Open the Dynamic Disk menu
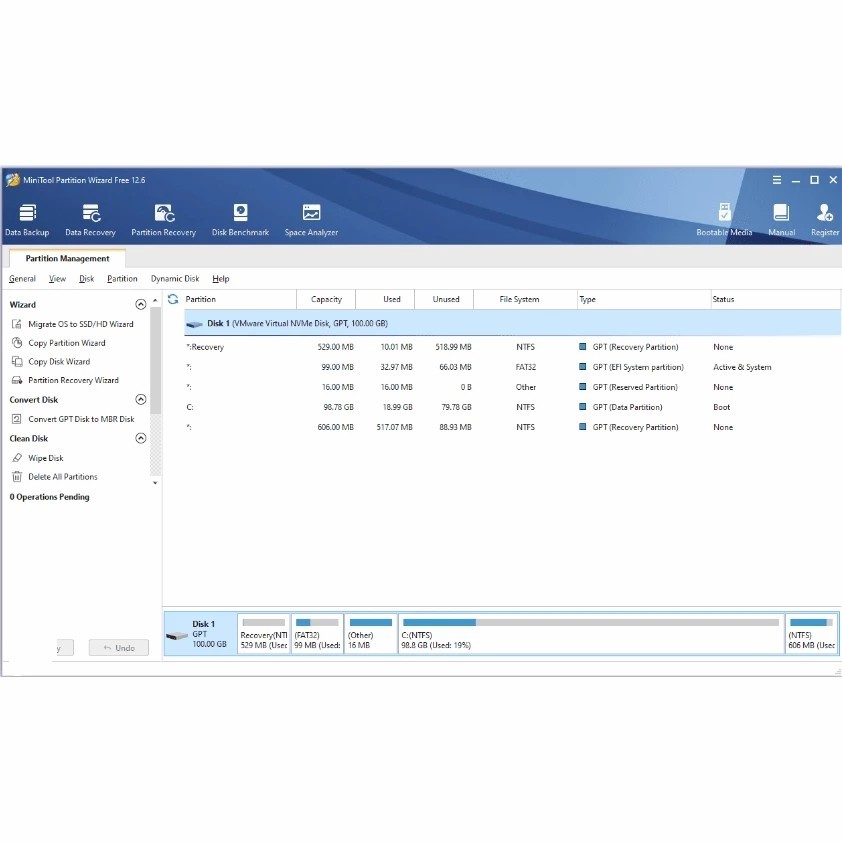 tap(175, 279)
